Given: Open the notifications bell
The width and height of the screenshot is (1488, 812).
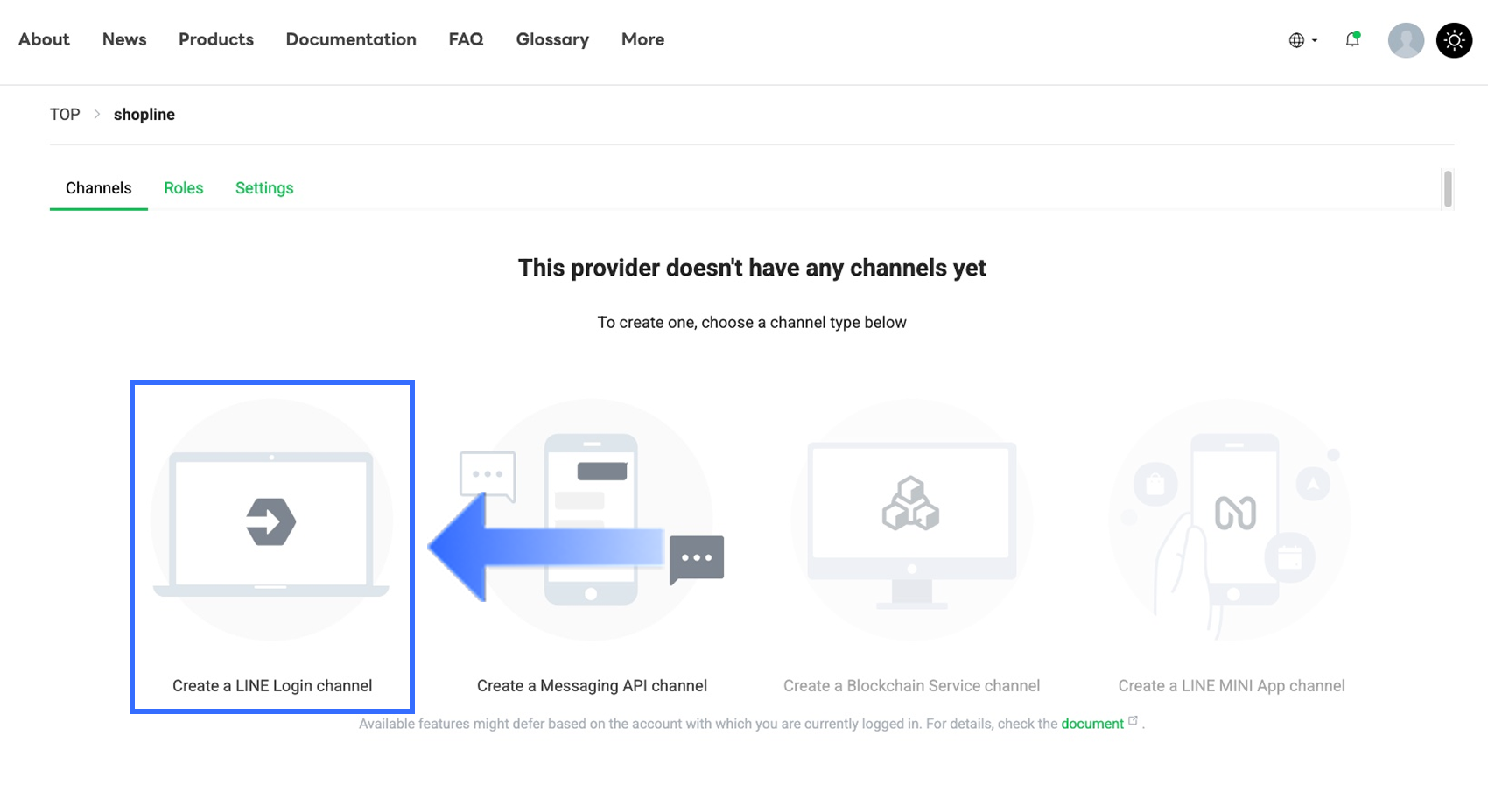Looking at the screenshot, I should [1352, 39].
